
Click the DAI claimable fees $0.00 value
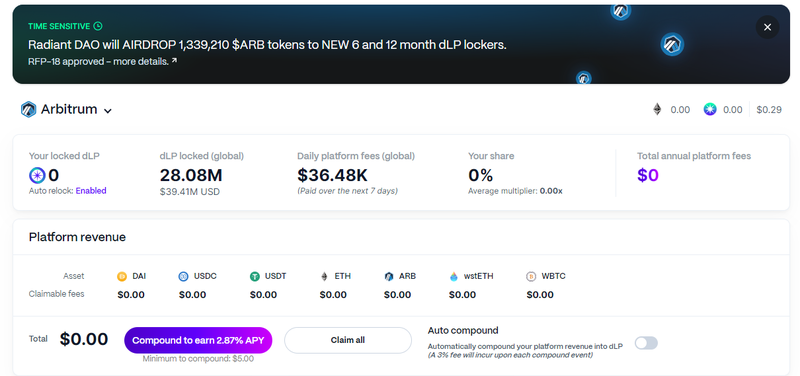click(131, 295)
